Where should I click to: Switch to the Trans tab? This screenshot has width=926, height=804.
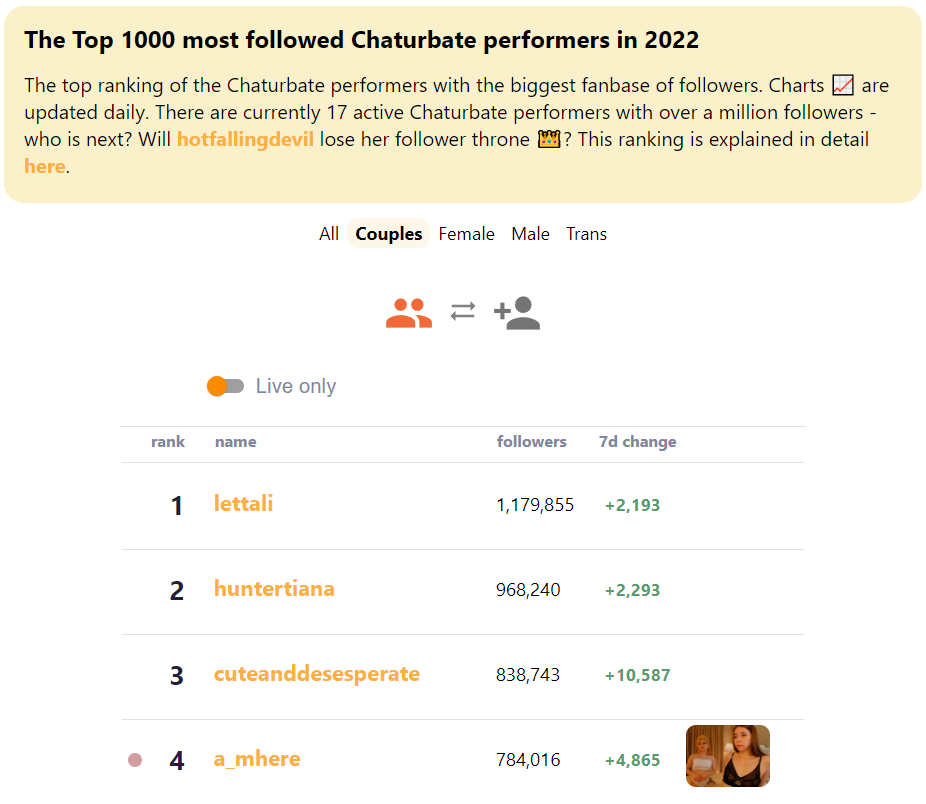(x=586, y=233)
